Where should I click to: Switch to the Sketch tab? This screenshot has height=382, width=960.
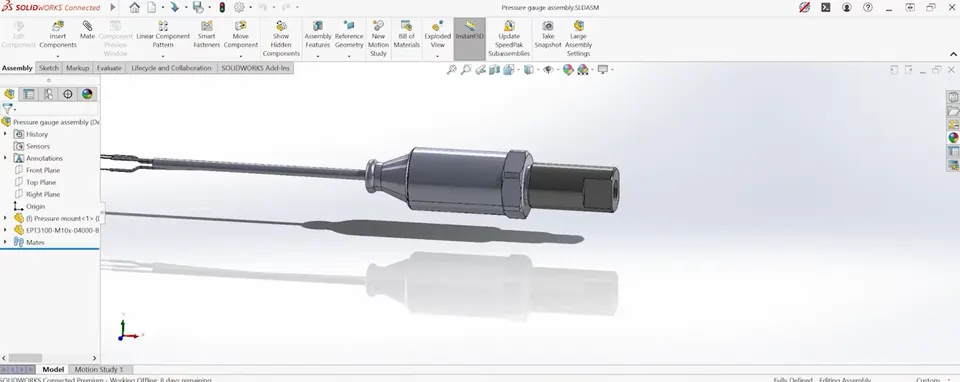[x=49, y=68]
